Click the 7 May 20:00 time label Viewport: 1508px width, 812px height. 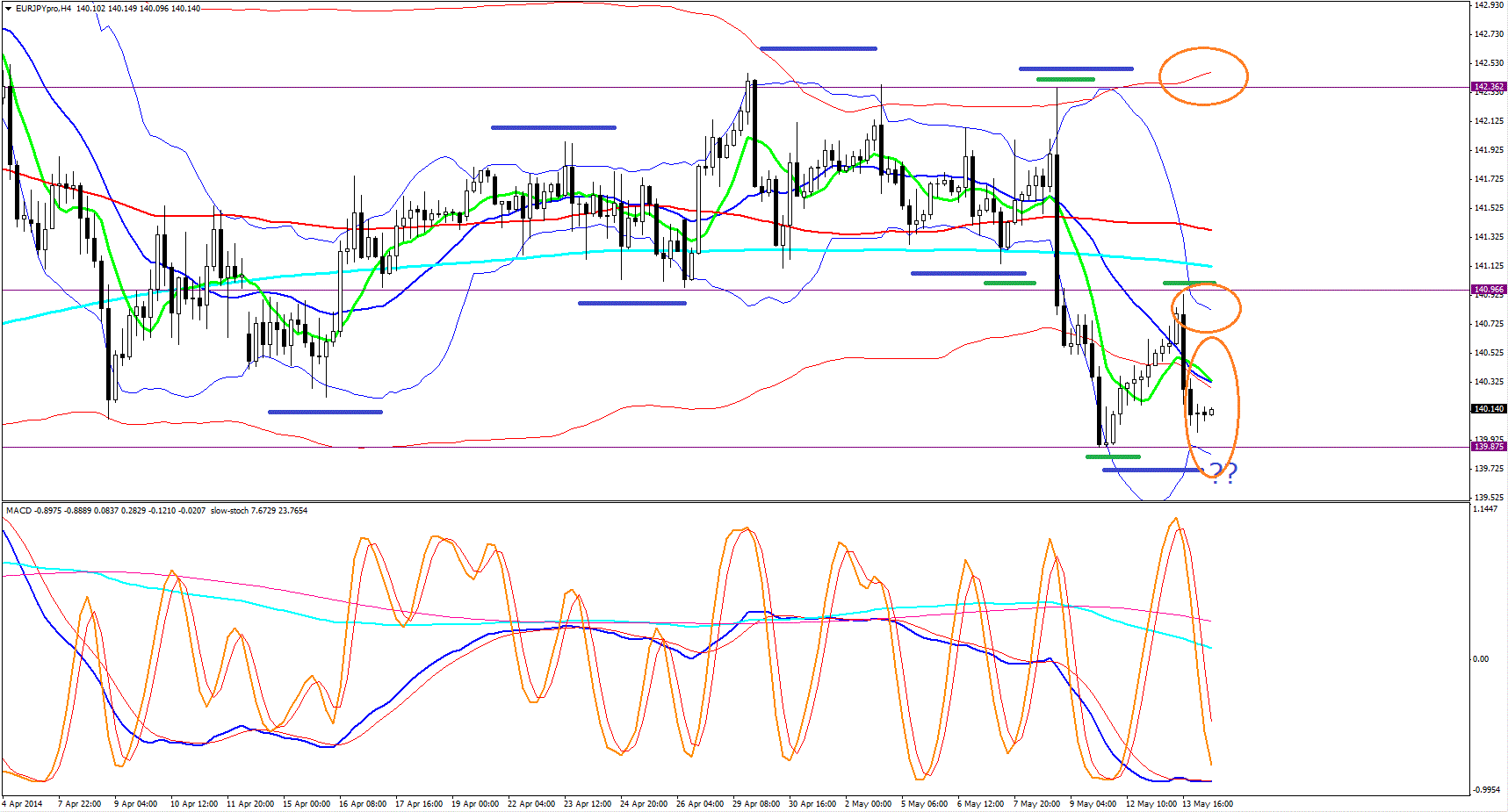point(1036,803)
